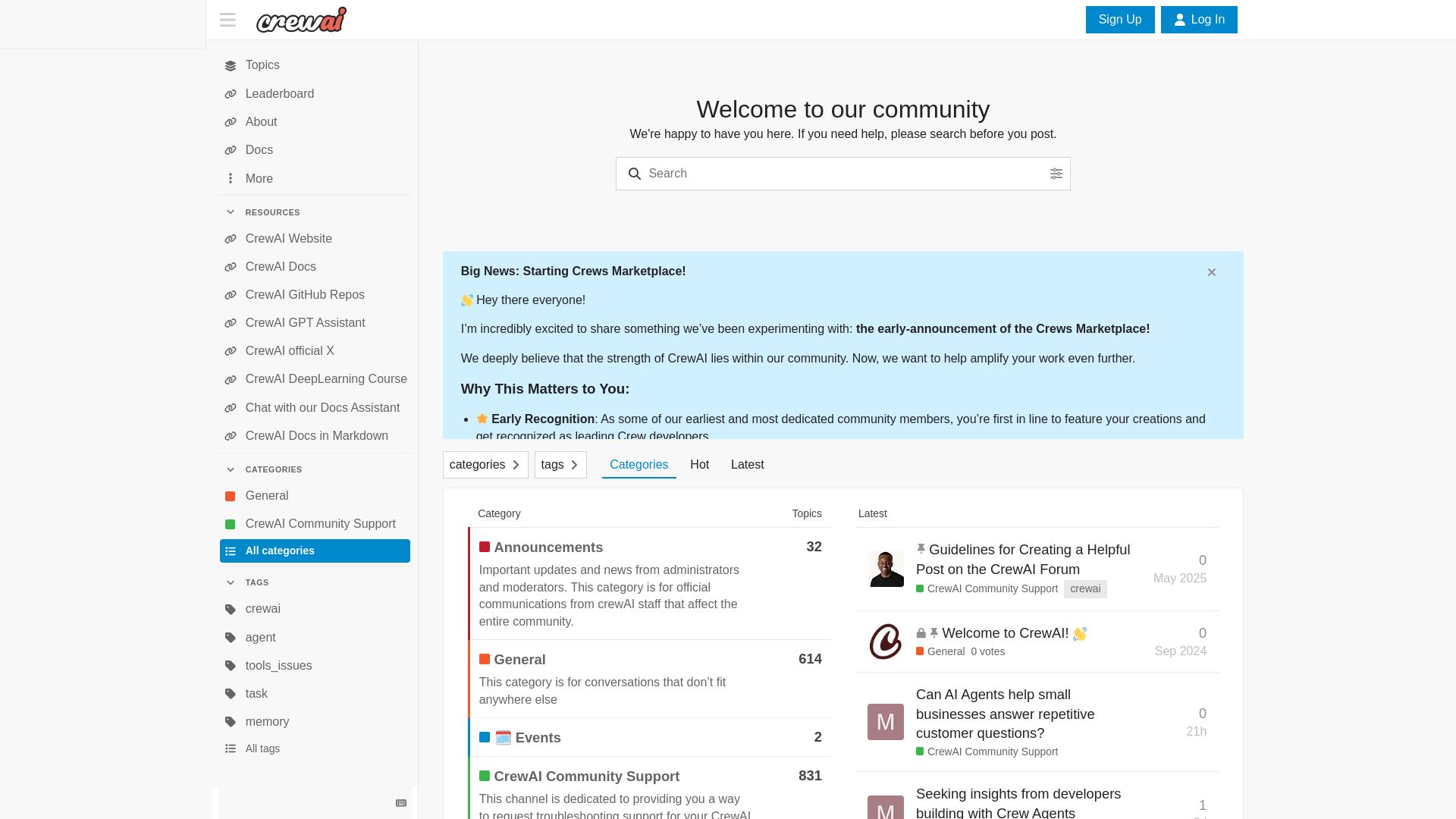Open keyboard shortcuts icon in sidebar footer
This screenshot has width=1456, height=819.
[401, 803]
